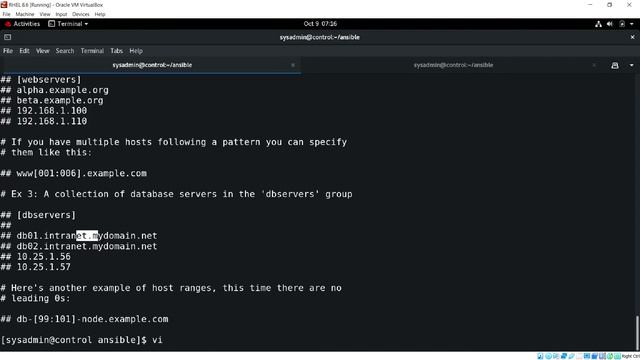
Task: Close the terminal window with X
Action: 632,37
